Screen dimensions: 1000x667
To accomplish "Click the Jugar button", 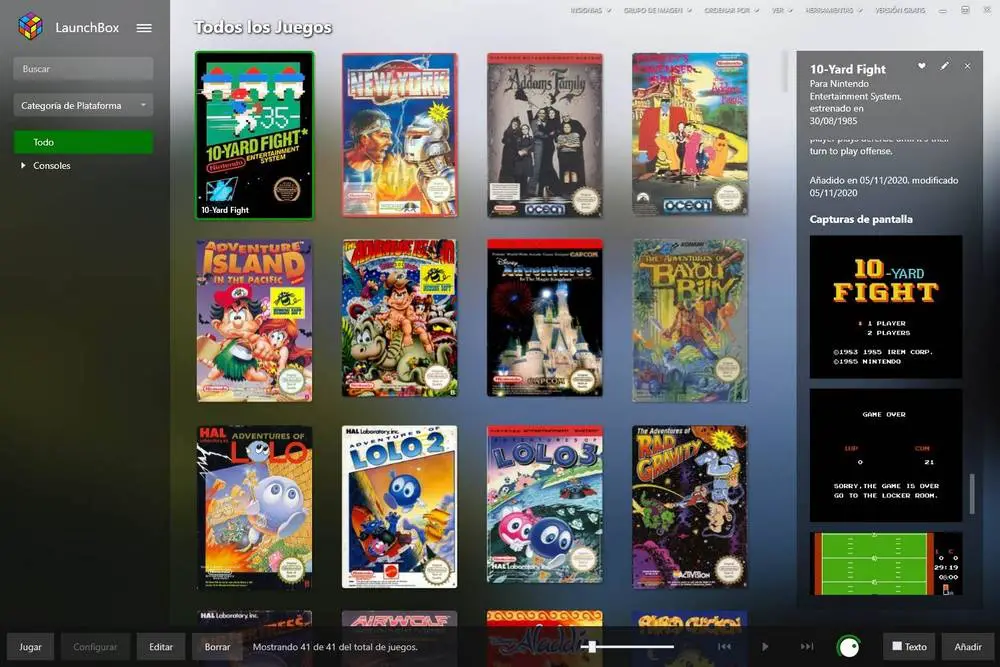I will (x=30, y=647).
